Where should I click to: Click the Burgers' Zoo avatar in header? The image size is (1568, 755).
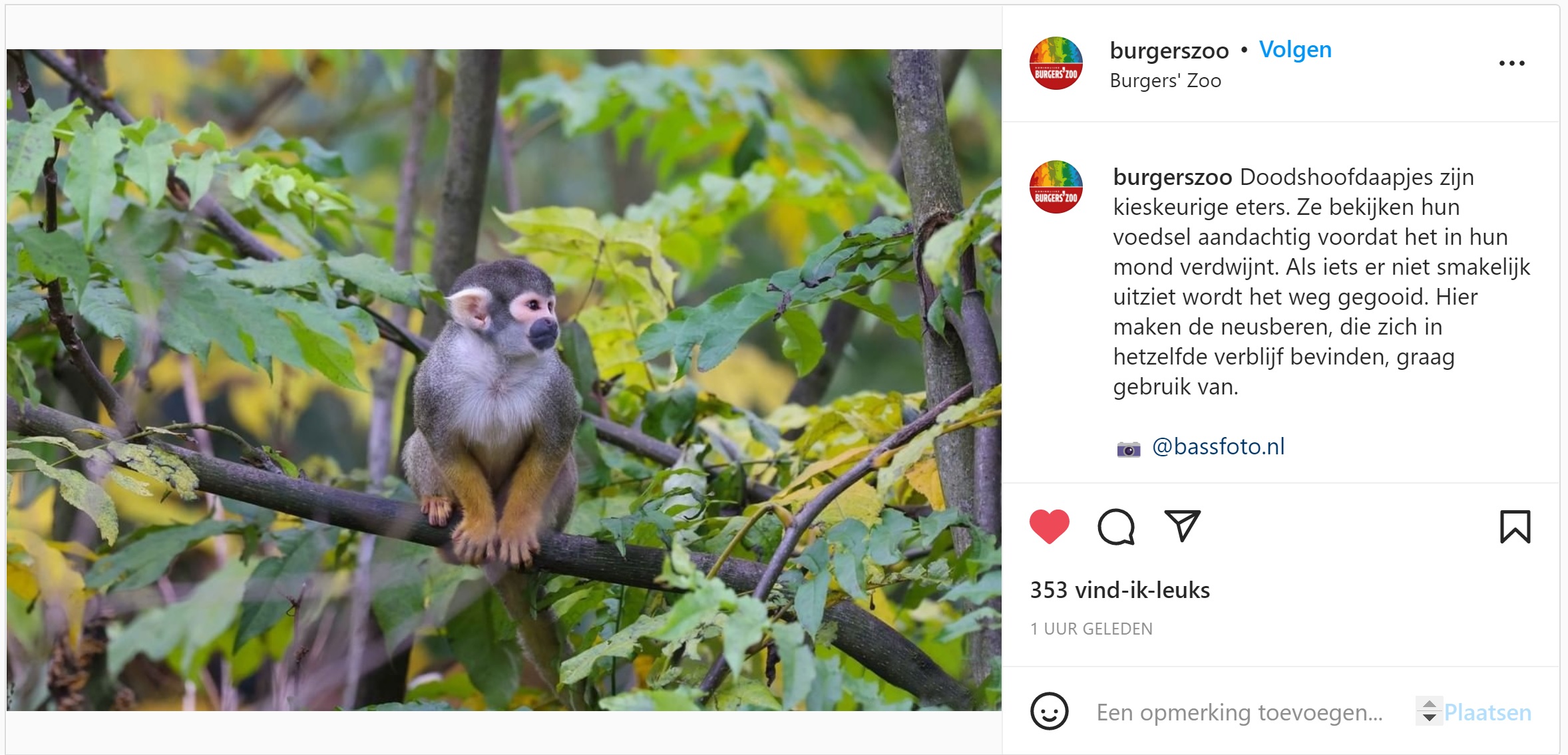point(1056,63)
